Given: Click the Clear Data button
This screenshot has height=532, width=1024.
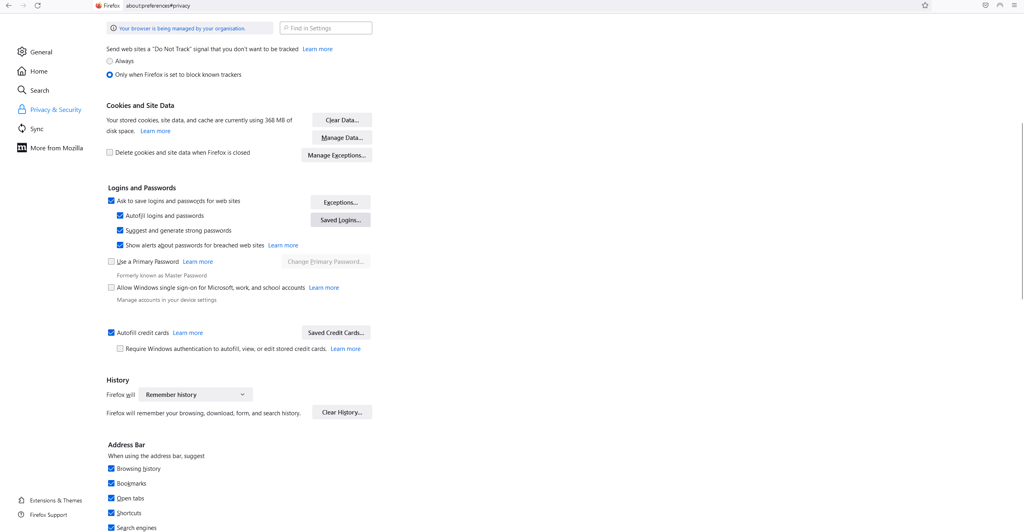Looking at the screenshot, I should [x=342, y=120].
